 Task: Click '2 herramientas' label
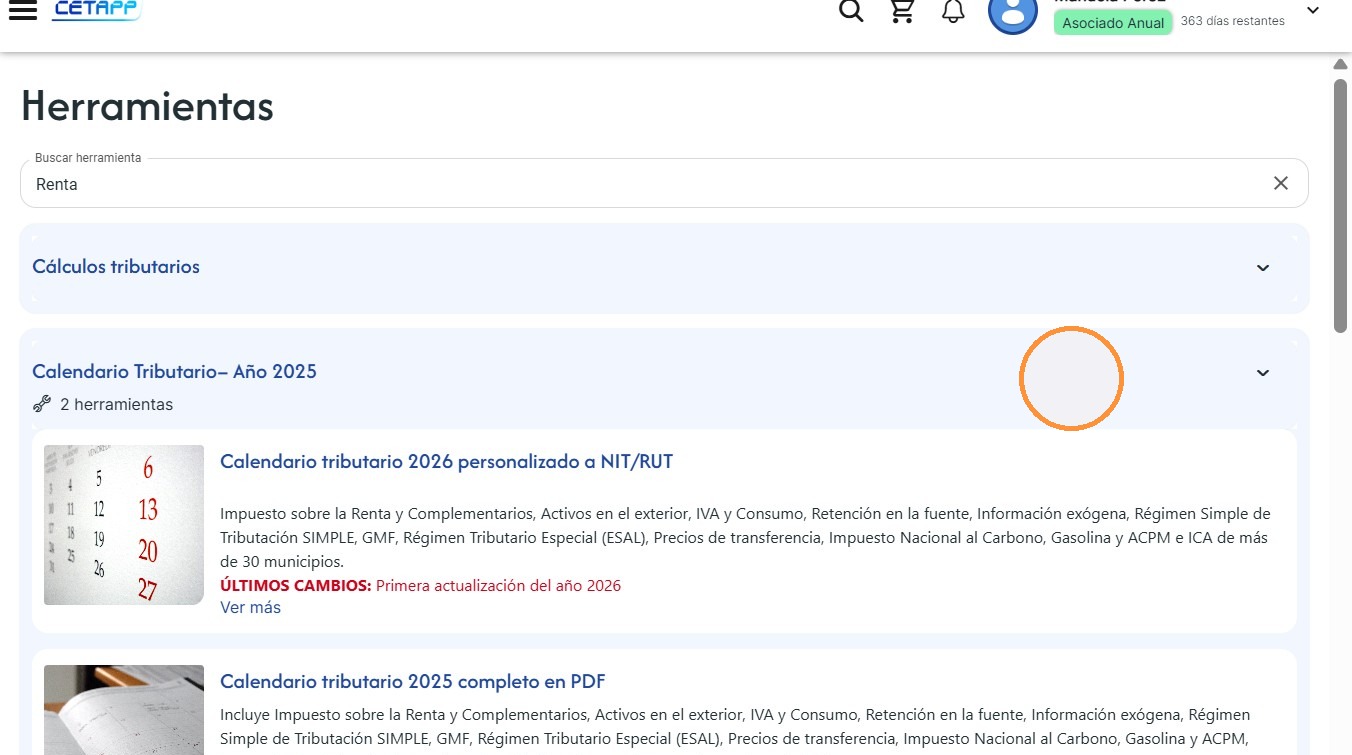[x=116, y=405]
